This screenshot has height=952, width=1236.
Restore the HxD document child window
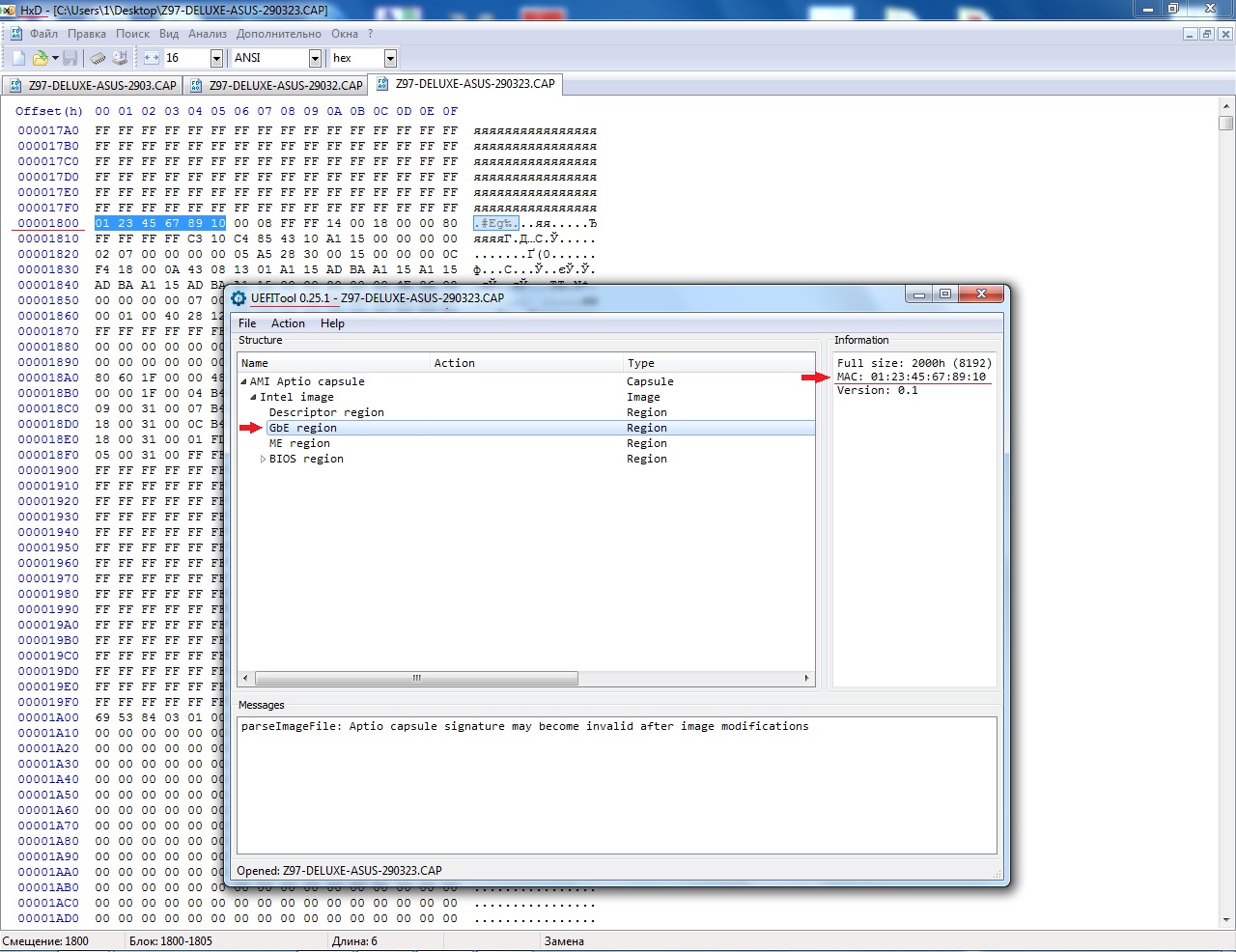pyautogui.click(x=1207, y=34)
